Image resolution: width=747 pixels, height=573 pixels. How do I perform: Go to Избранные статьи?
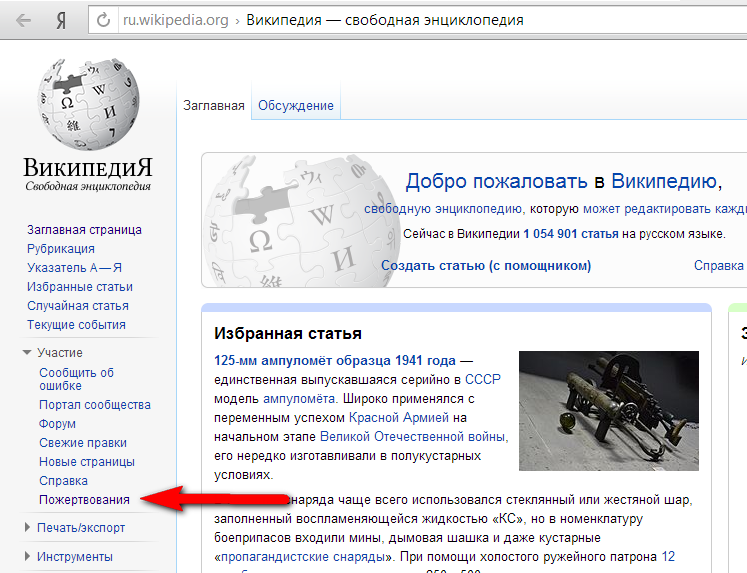coord(80,287)
